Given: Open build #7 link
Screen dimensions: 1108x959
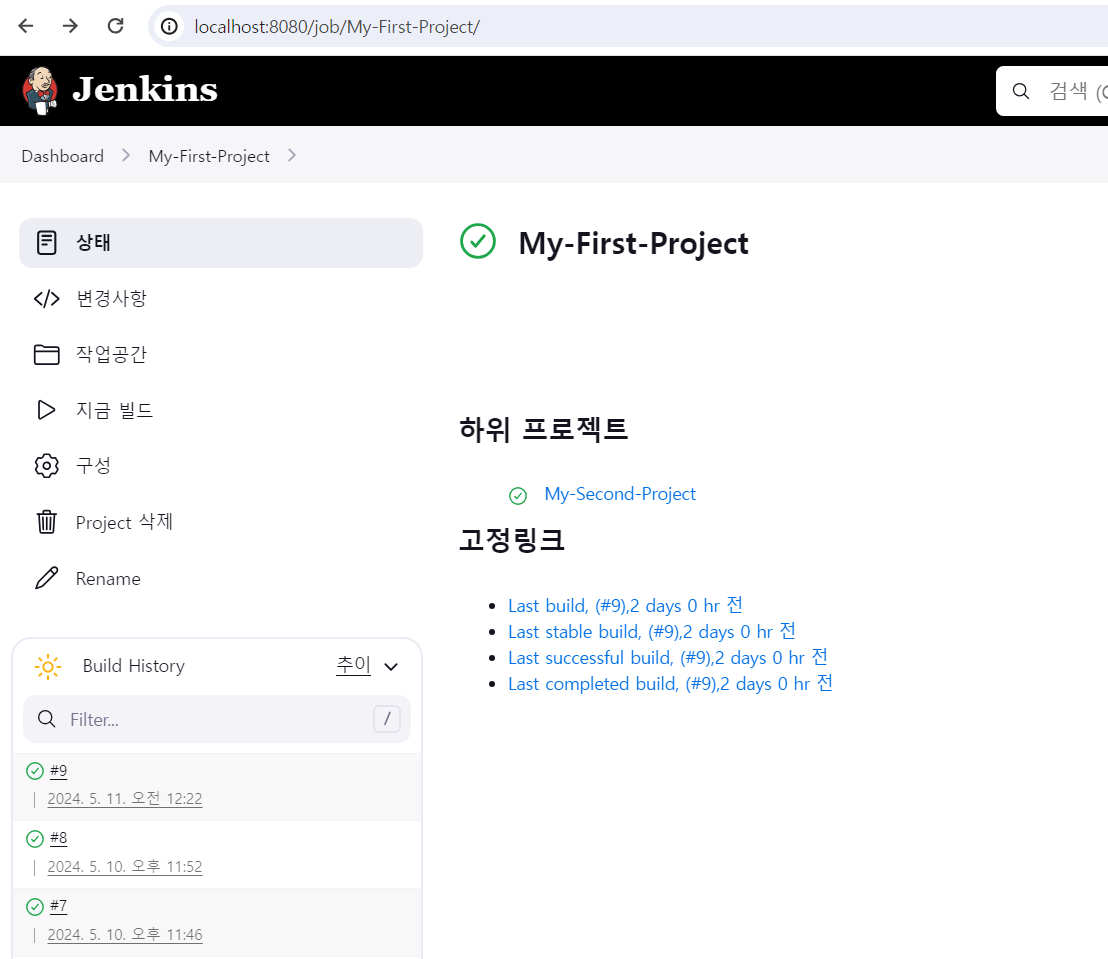Looking at the screenshot, I should point(59,906).
